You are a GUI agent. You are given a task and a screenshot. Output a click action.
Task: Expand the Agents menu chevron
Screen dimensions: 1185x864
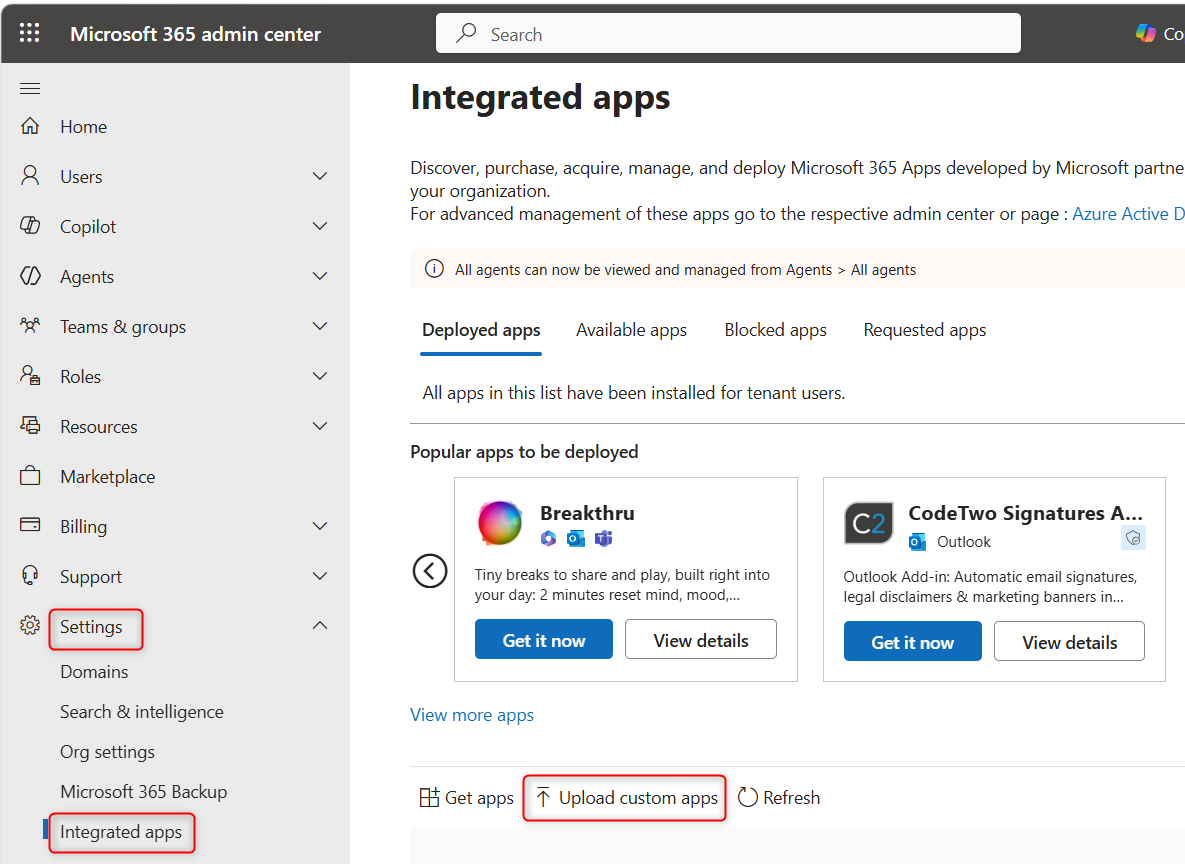click(320, 276)
